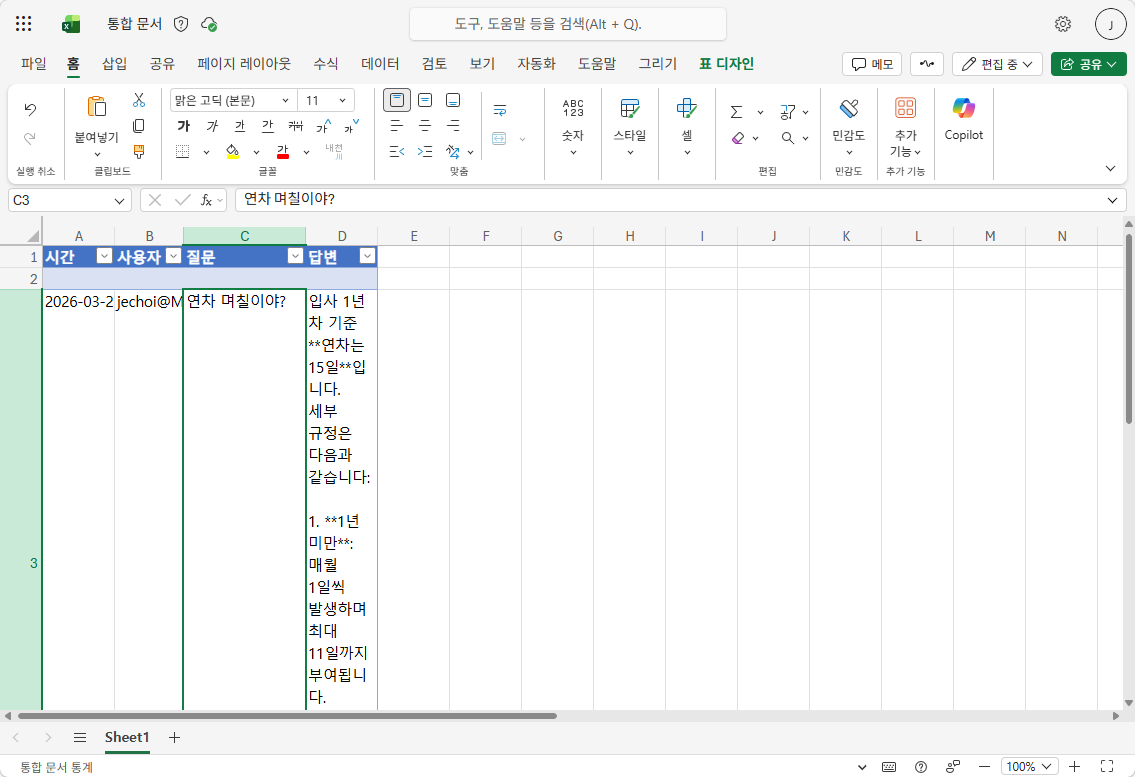1135x777 pixels.
Task: Click AutoSum sigma icon
Action: (x=736, y=112)
